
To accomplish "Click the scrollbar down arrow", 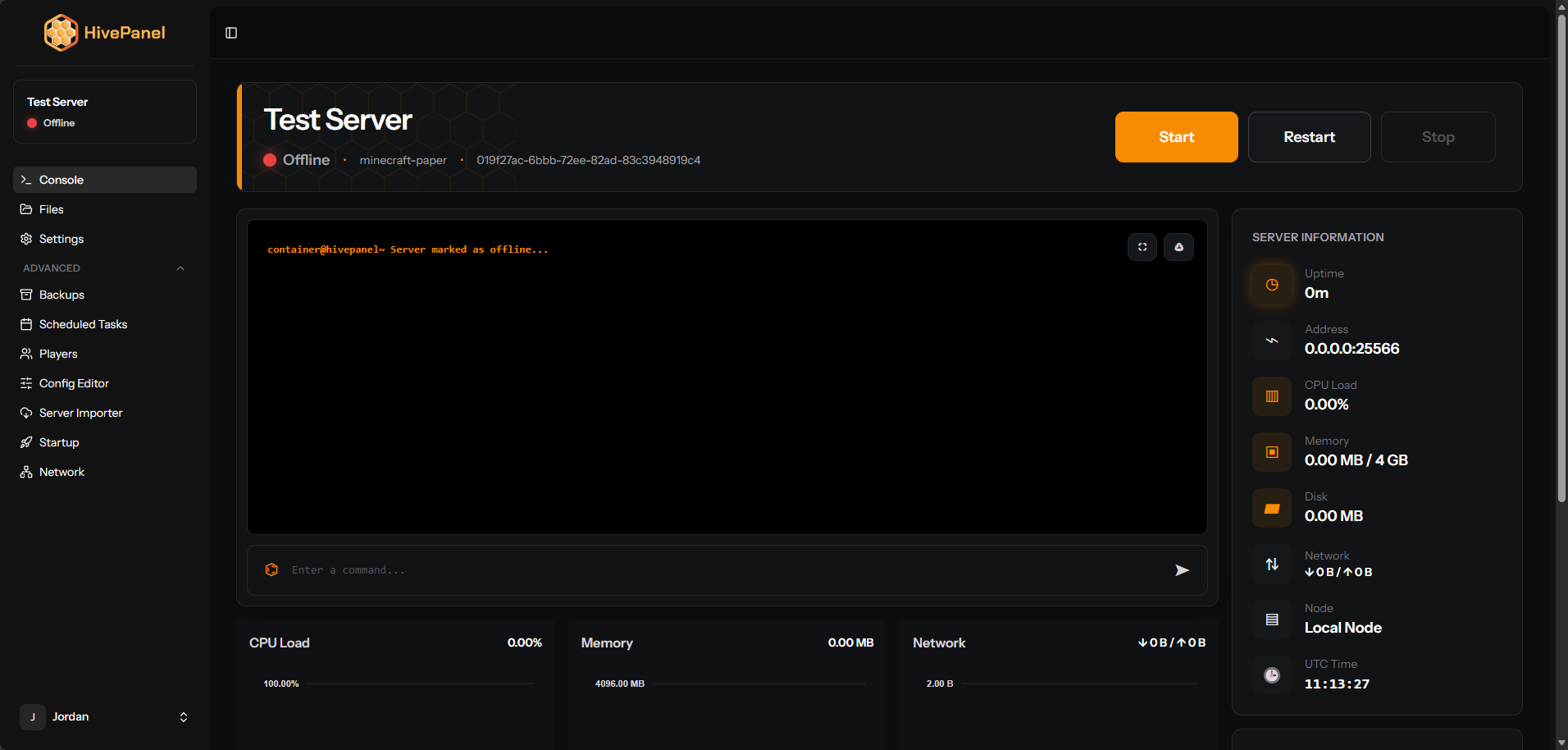I will pyautogui.click(x=1561, y=743).
